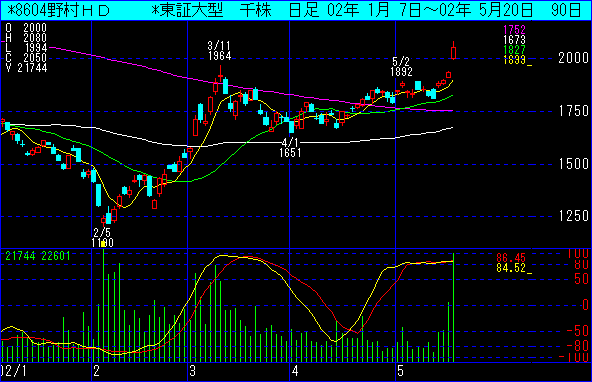
Task: Click the green moving average value 1827
Action: click(514, 50)
